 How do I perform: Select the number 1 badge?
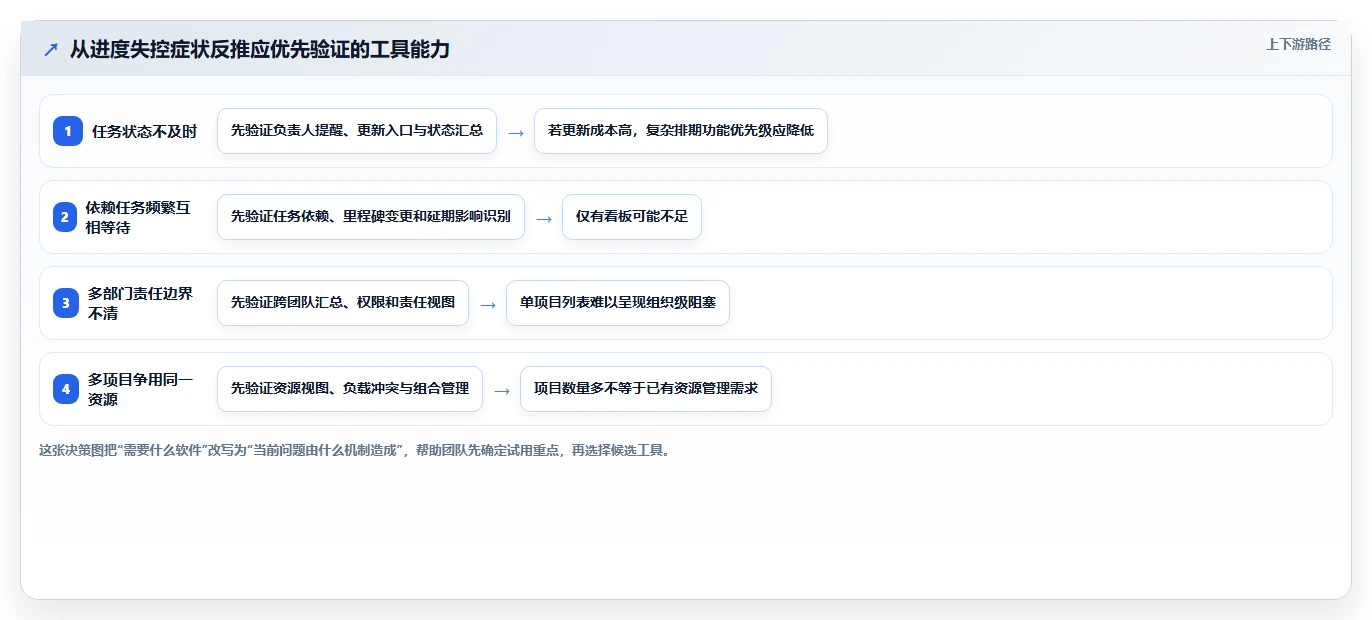(x=68, y=131)
